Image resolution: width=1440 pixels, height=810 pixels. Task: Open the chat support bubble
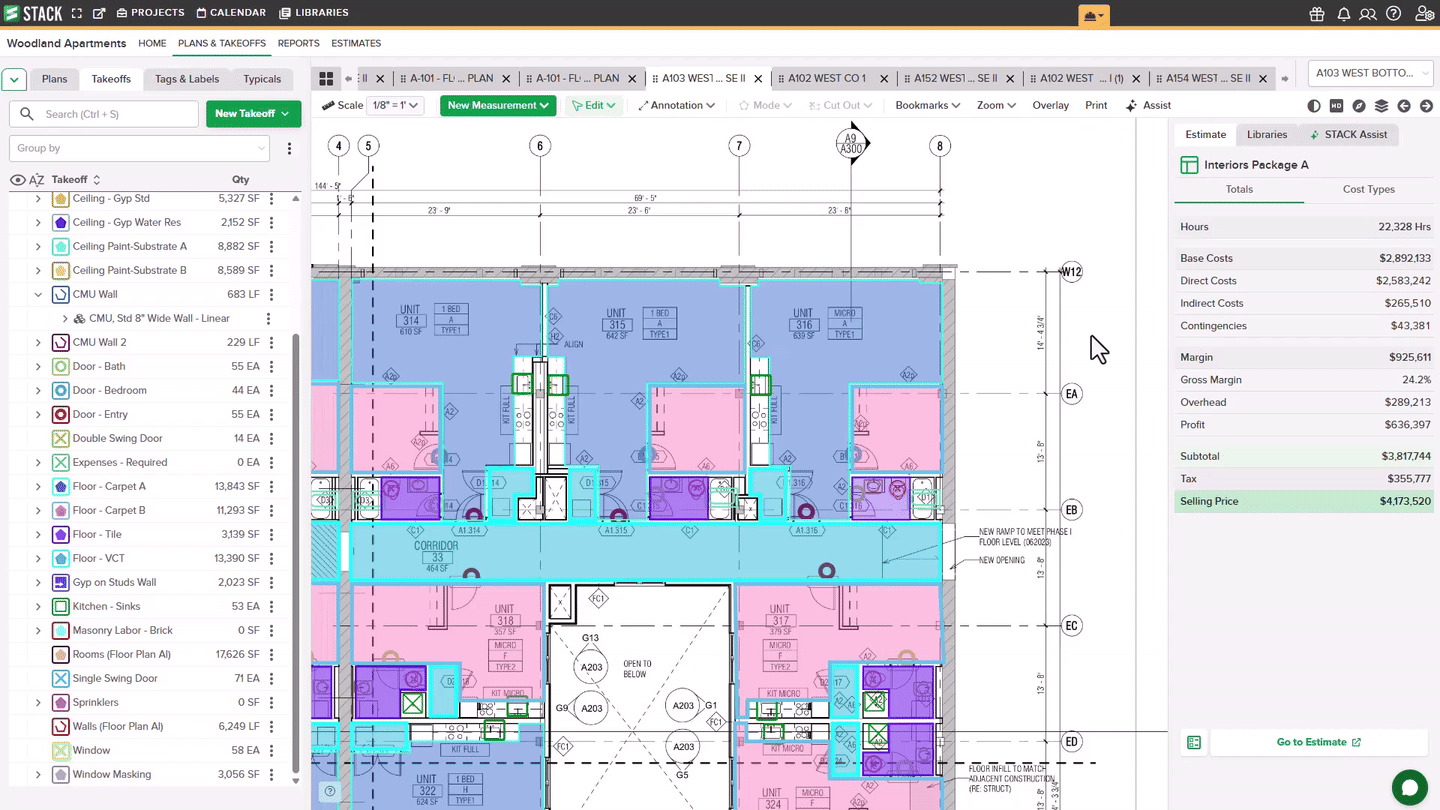tap(1410, 787)
